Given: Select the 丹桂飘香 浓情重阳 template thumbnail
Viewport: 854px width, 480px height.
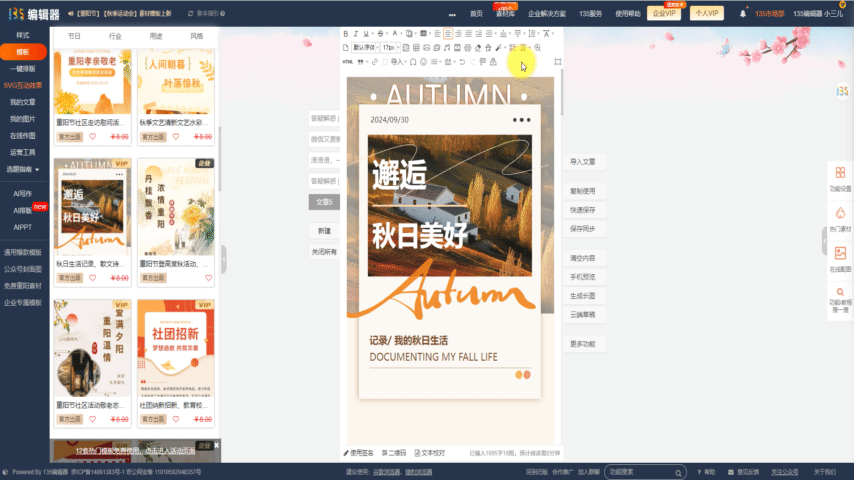Looking at the screenshot, I should (176, 207).
